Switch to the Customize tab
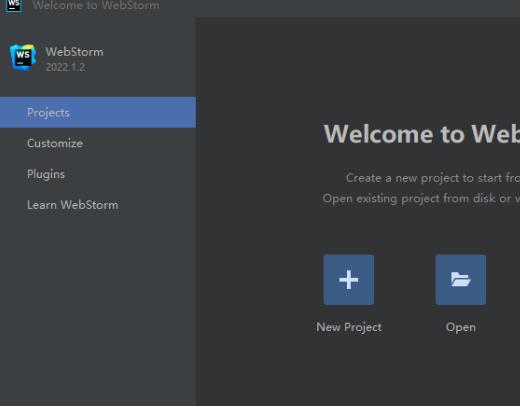The height and width of the screenshot is (406, 520). point(98,143)
